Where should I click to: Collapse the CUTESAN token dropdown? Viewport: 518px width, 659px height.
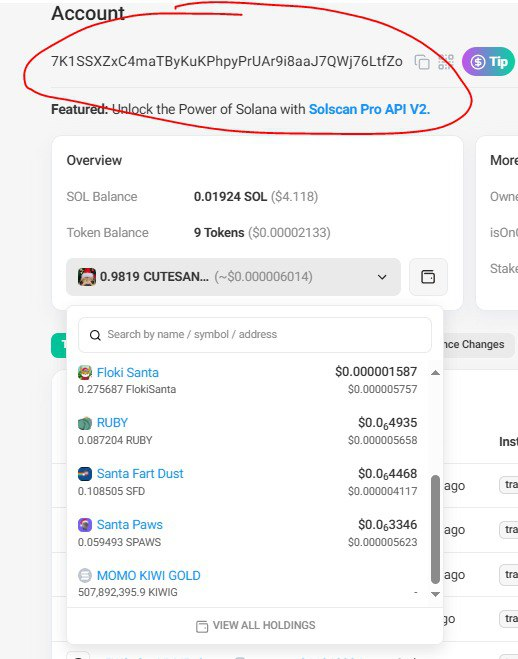(233, 277)
